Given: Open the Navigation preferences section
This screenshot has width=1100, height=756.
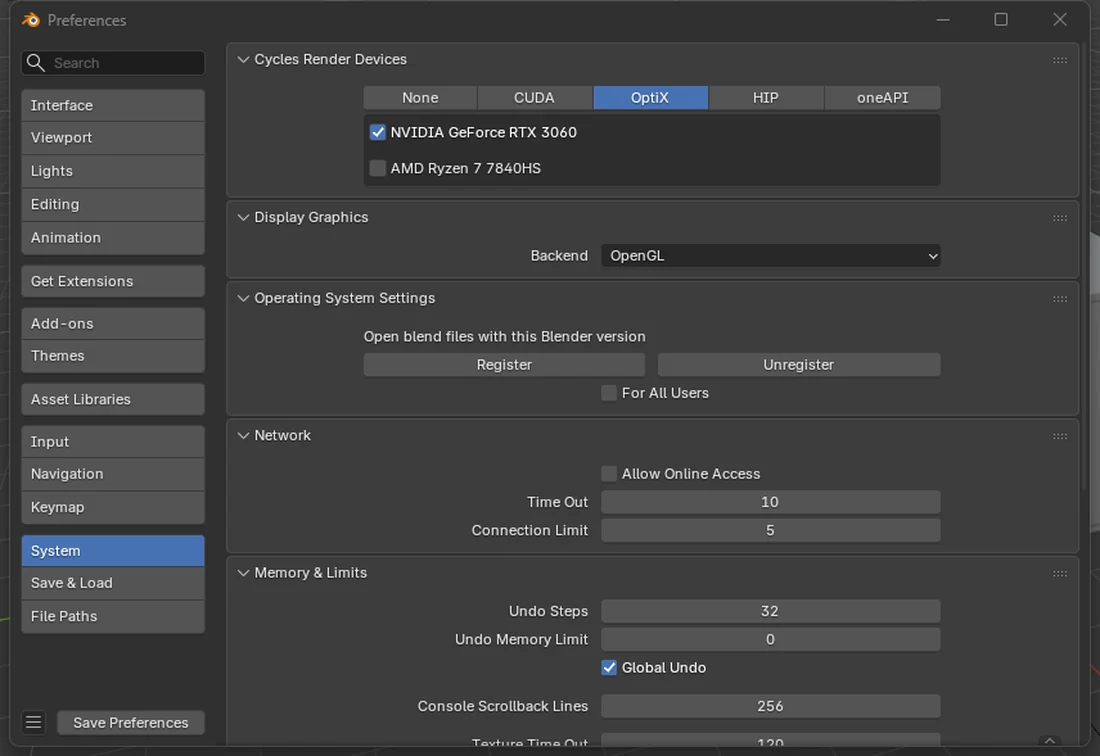Looking at the screenshot, I should pyautogui.click(x=113, y=474).
